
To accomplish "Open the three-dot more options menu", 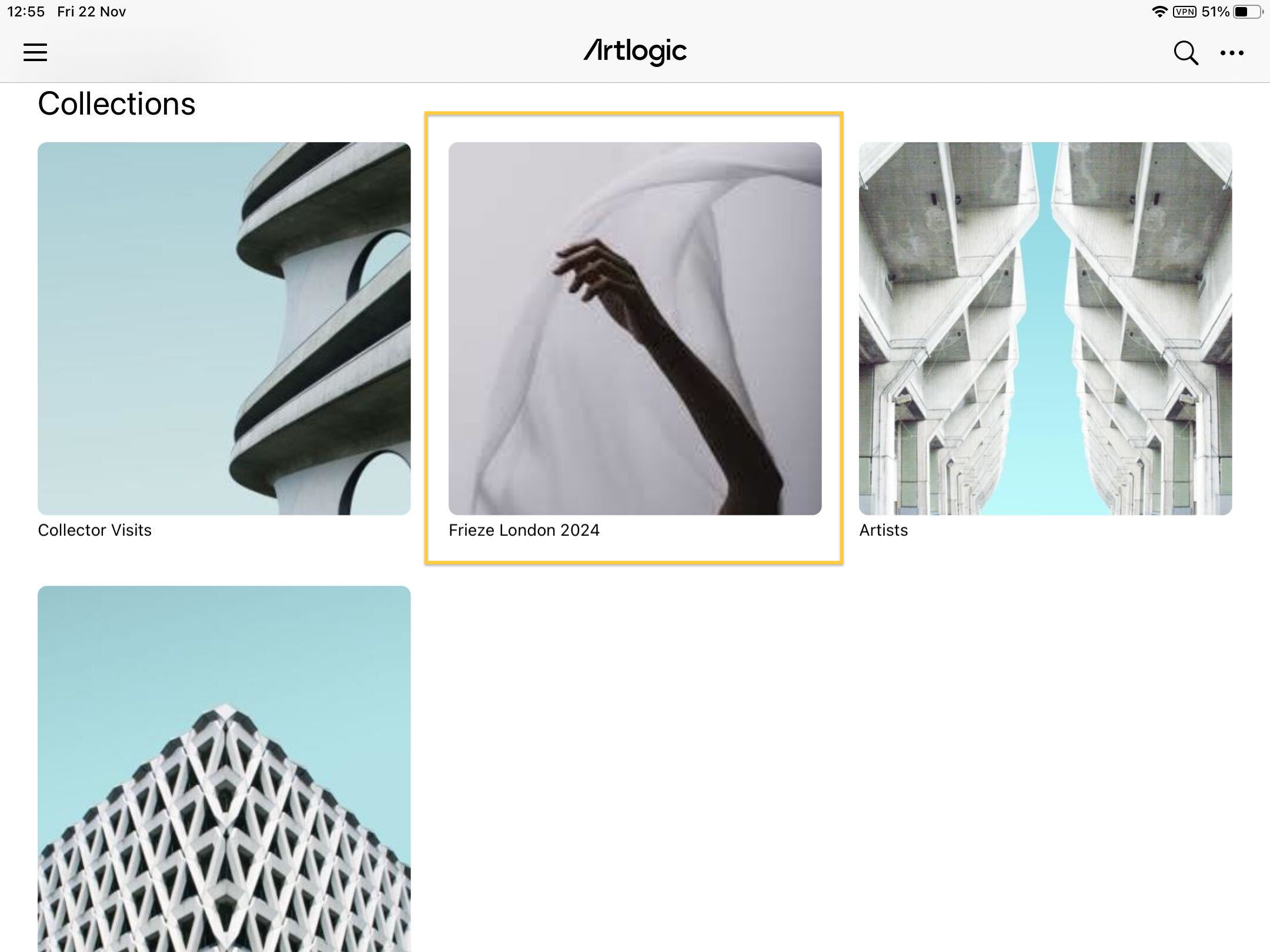I will coord(1232,53).
